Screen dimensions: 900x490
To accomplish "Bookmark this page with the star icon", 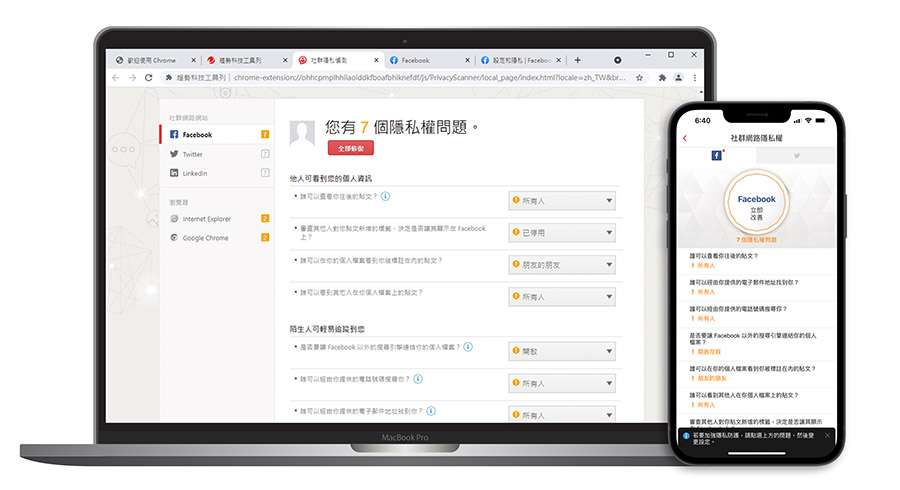I will 639,77.
